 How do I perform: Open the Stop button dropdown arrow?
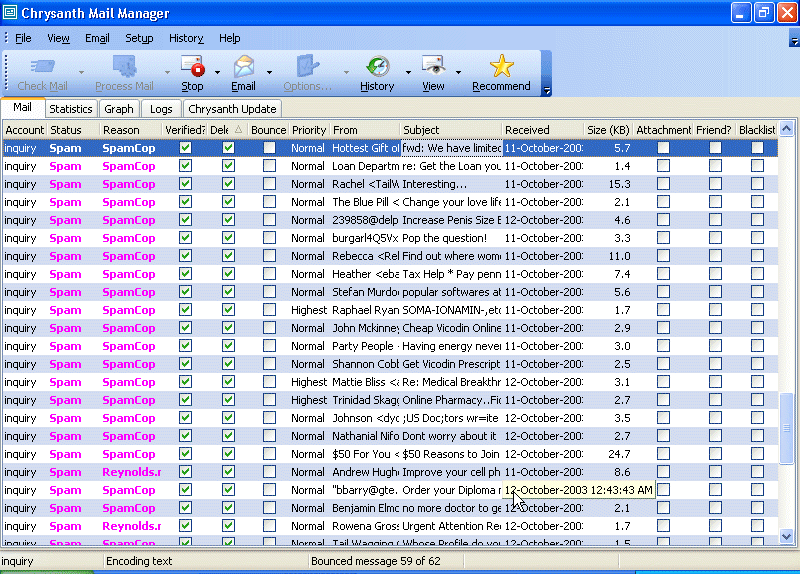click(x=217, y=72)
